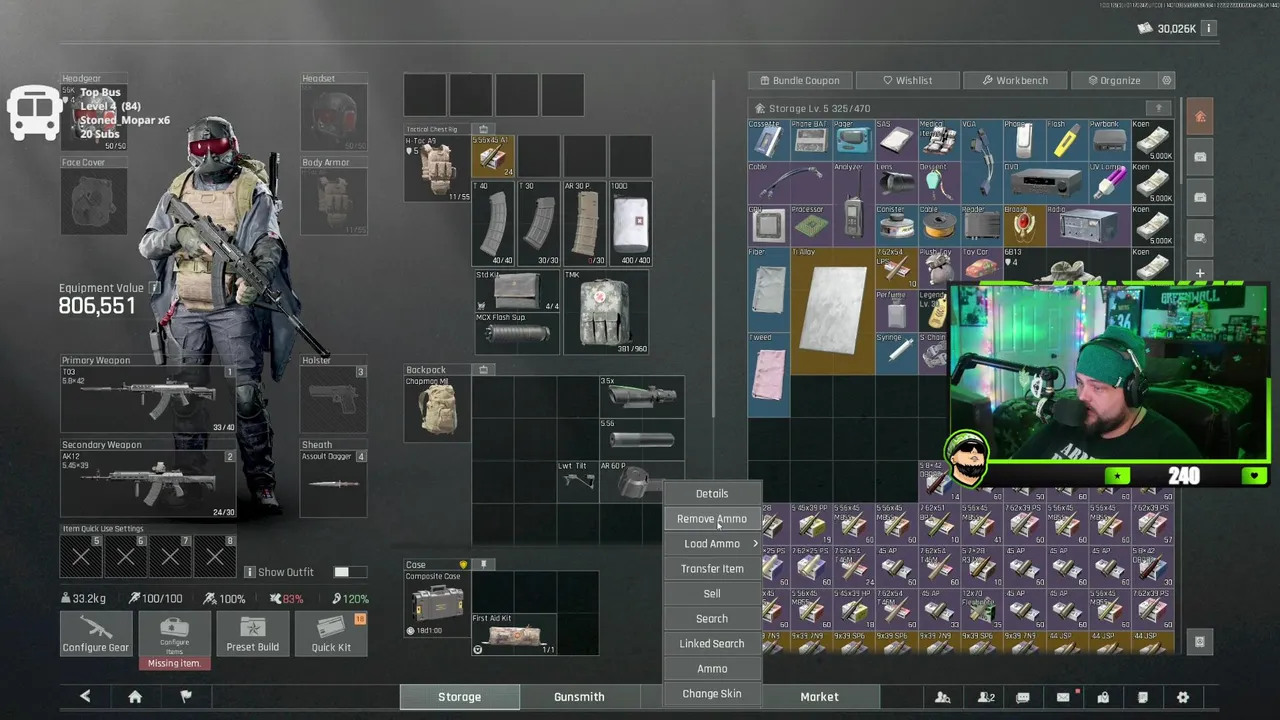Screen dimensions: 1280x720
Task: Switch to the Market tab
Action: point(819,697)
